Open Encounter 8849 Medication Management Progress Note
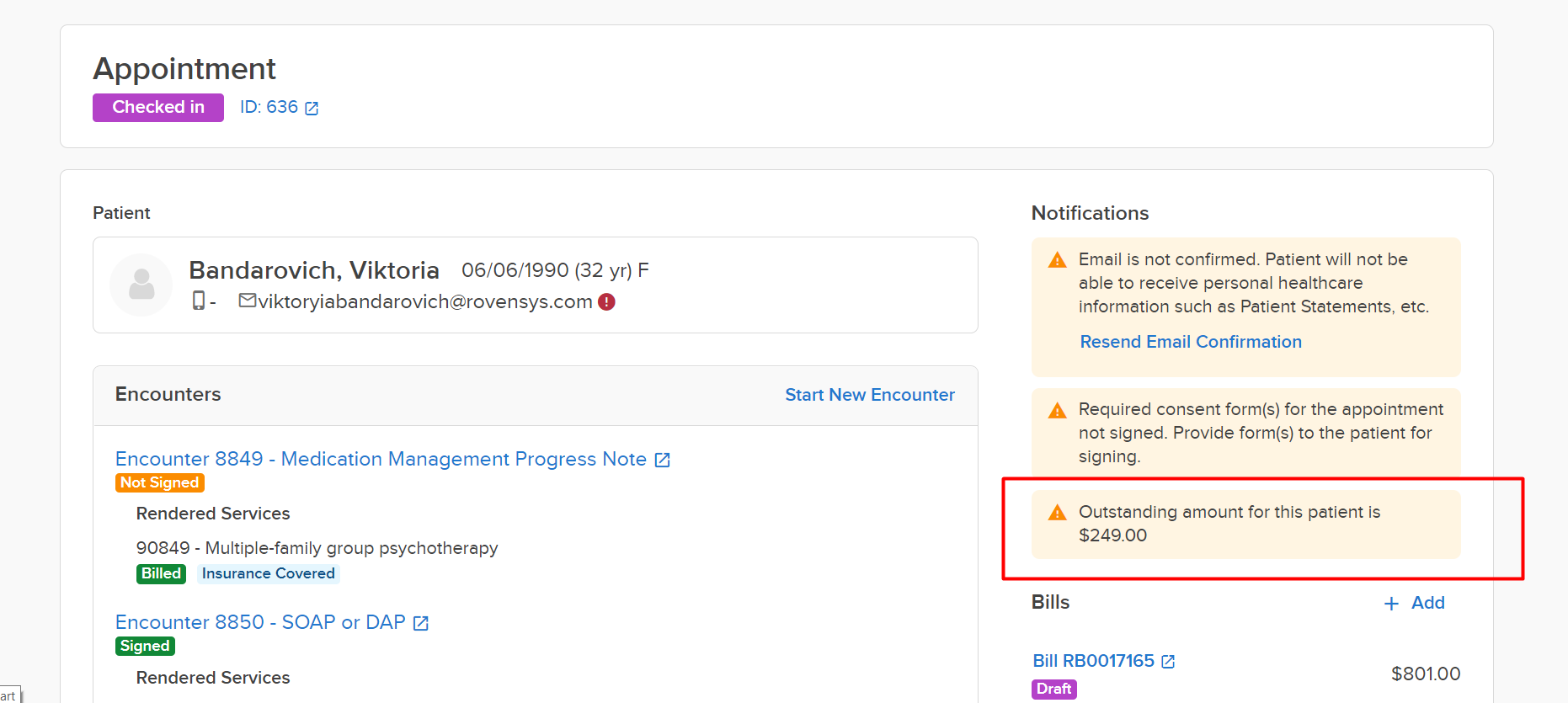The width and height of the screenshot is (1568, 703). pyautogui.click(x=381, y=459)
